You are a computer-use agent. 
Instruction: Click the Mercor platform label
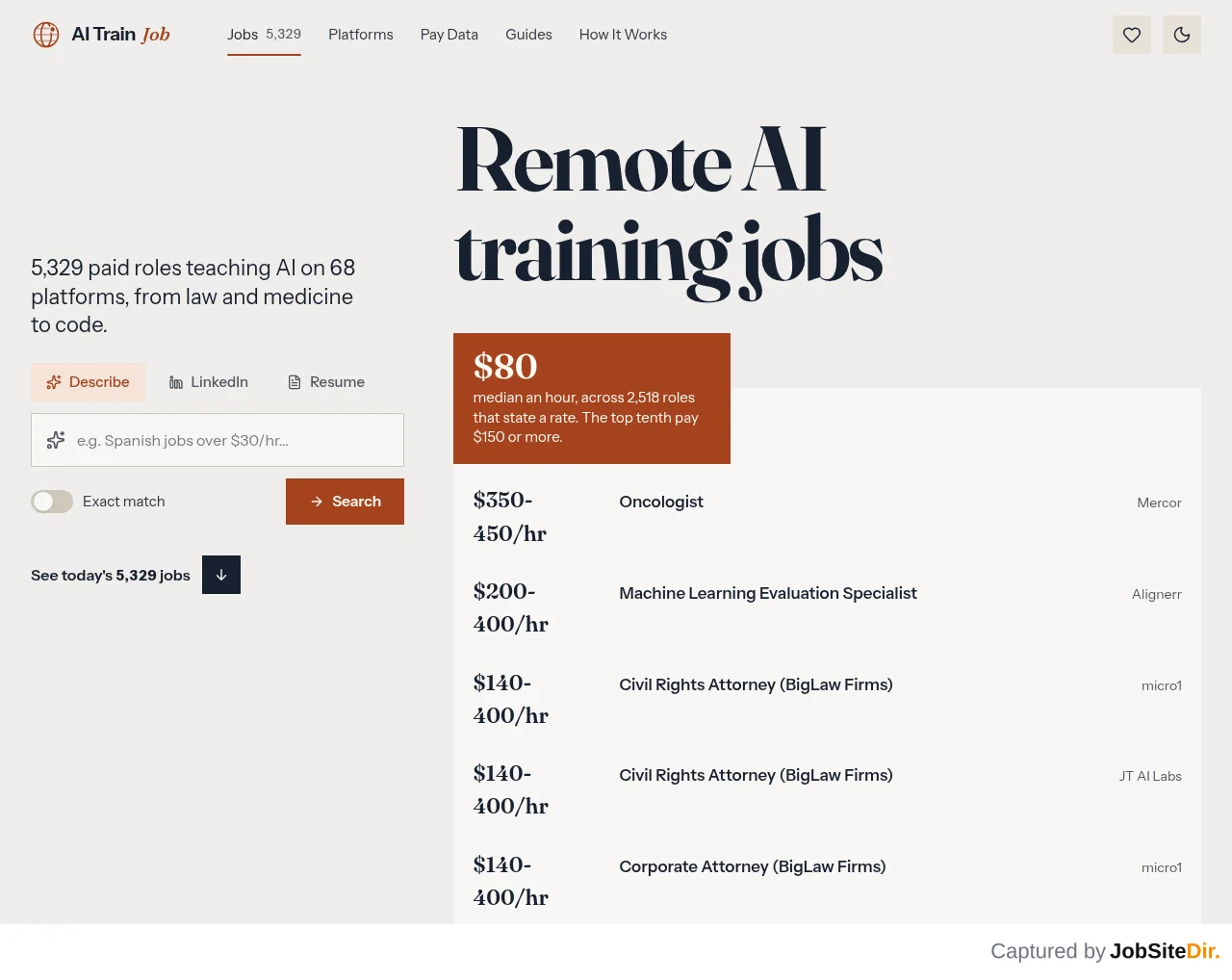(x=1159, y=503)
